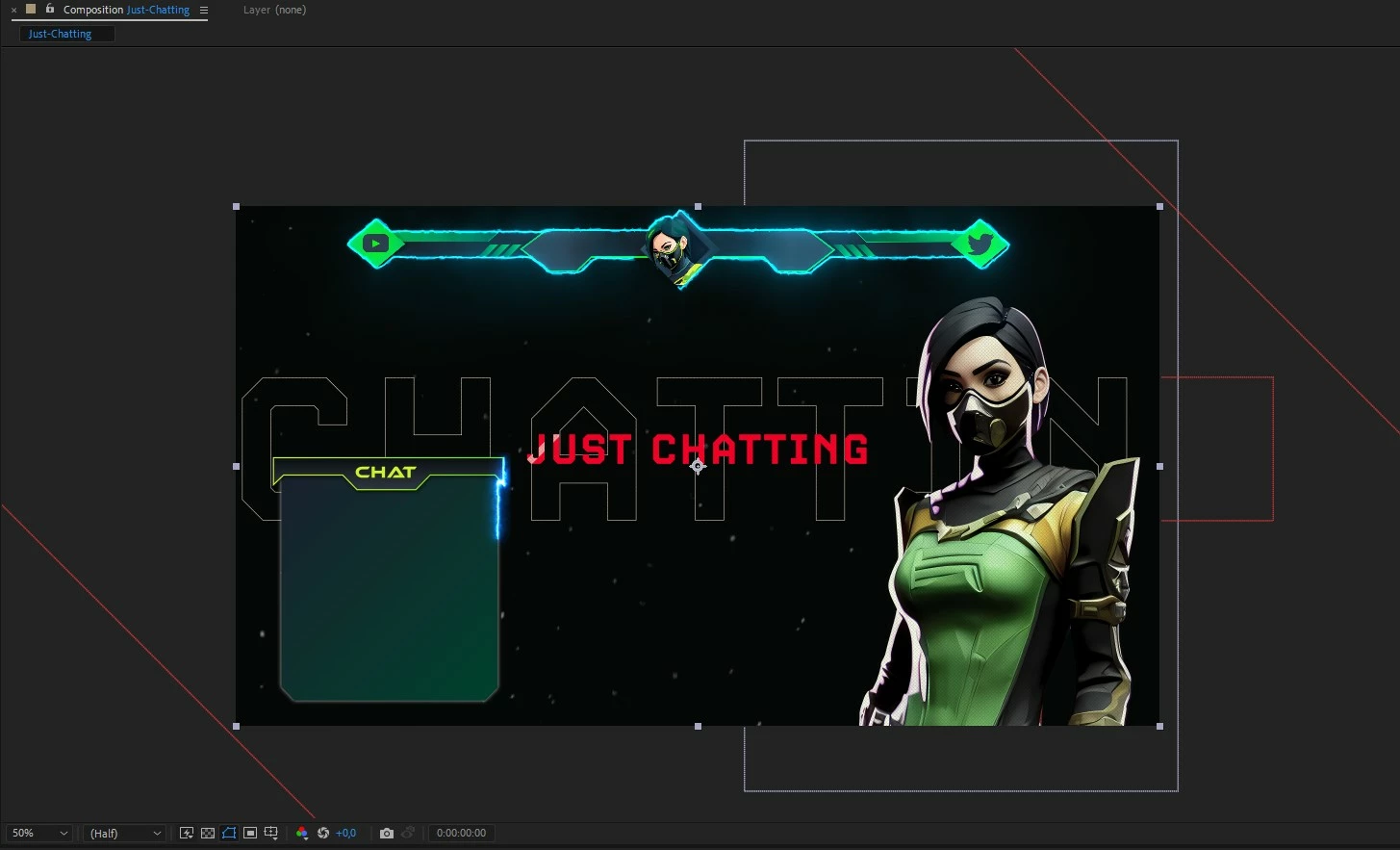The image size is (1400, 850).
Task: Click the Show Snapshot icon
Action: tap(408, 833)
